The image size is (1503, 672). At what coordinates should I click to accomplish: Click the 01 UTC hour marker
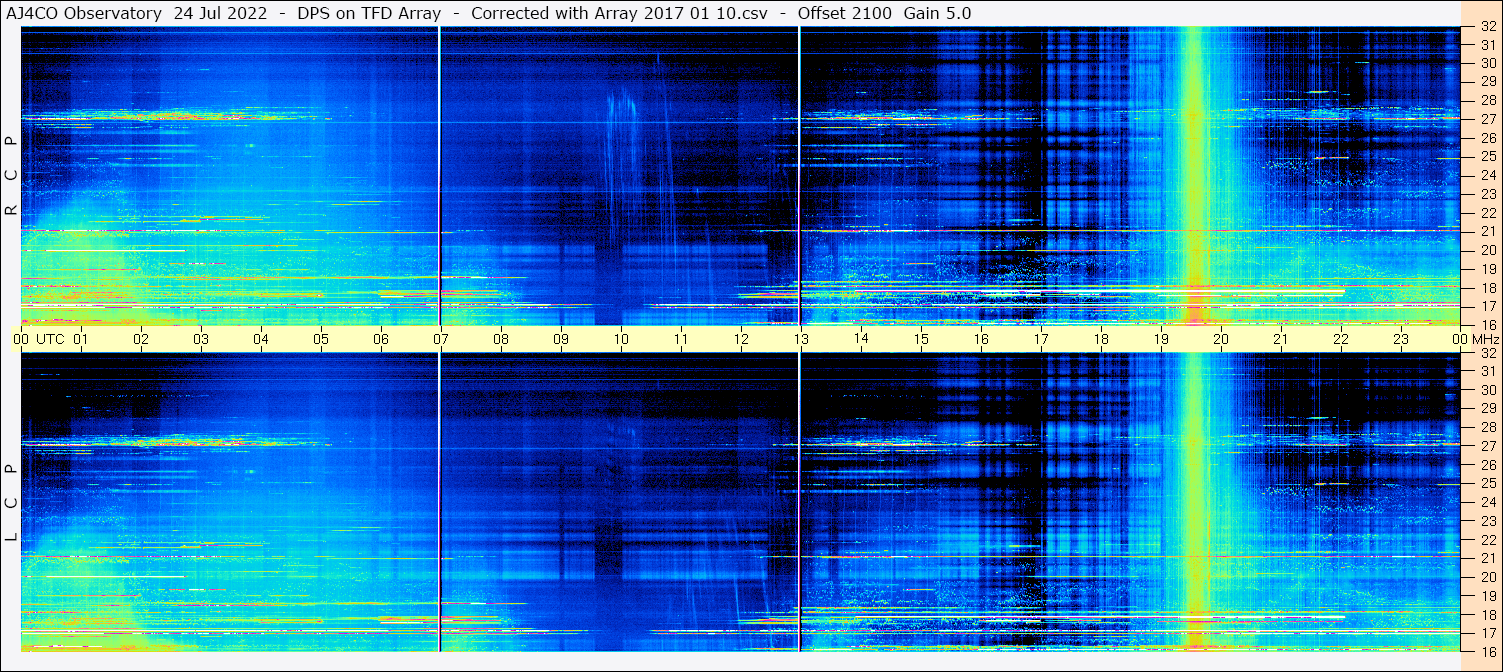(x=81, y=338)
